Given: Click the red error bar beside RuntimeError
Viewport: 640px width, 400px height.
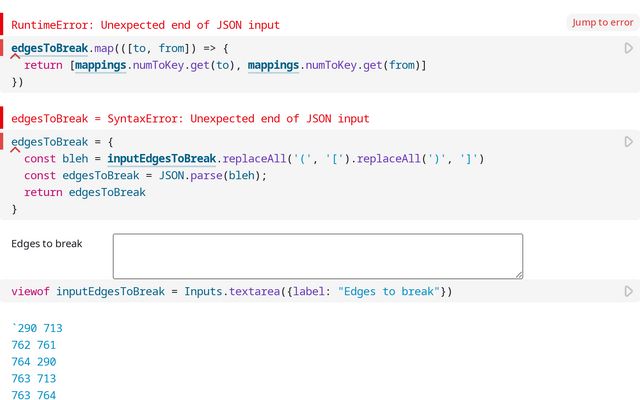Looking at the screenshot, I should click(x=2, y=24).
